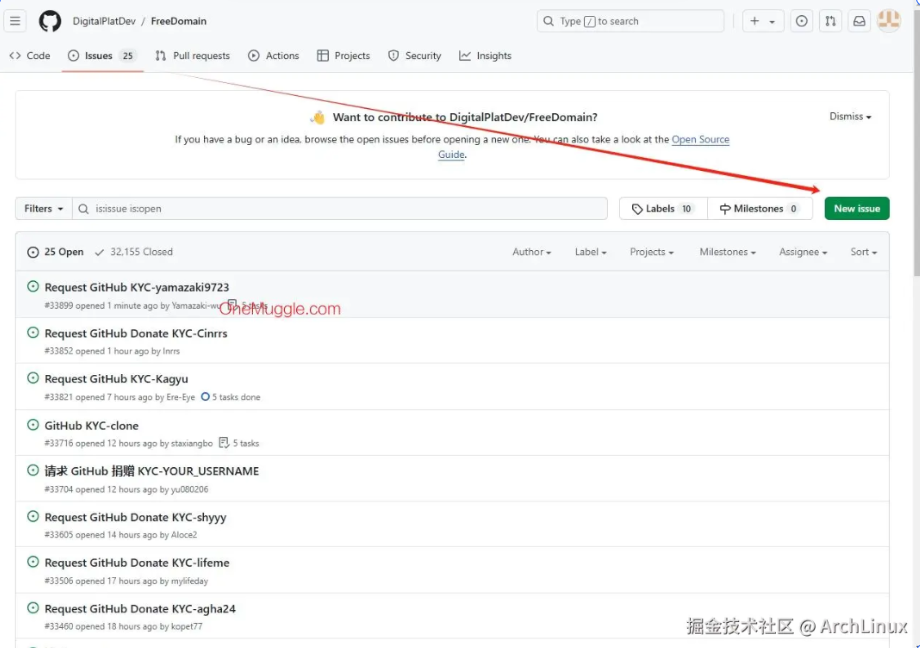Expand the Milestones filter dropdown in issue list header
920x648 pixels.
[x=728, y=252]
